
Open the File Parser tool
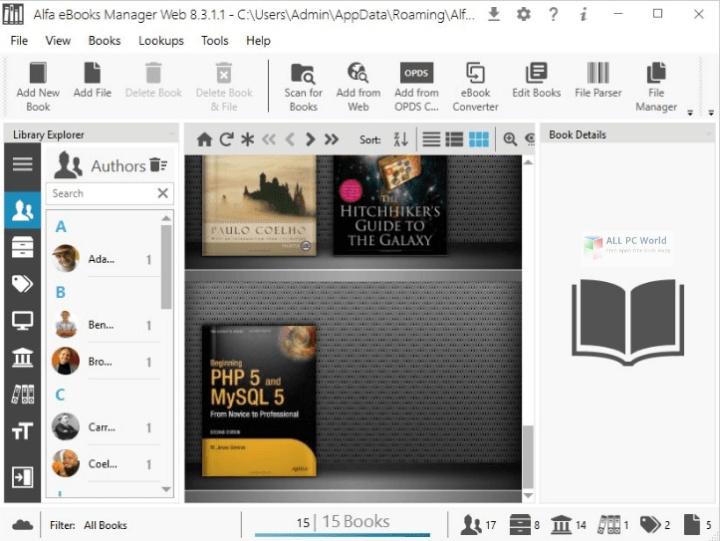[598, 80]
